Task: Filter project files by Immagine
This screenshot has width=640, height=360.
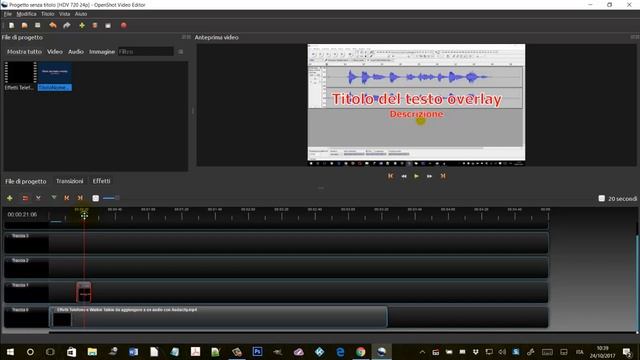Action: pyautogui.click(x=102, y=52)
